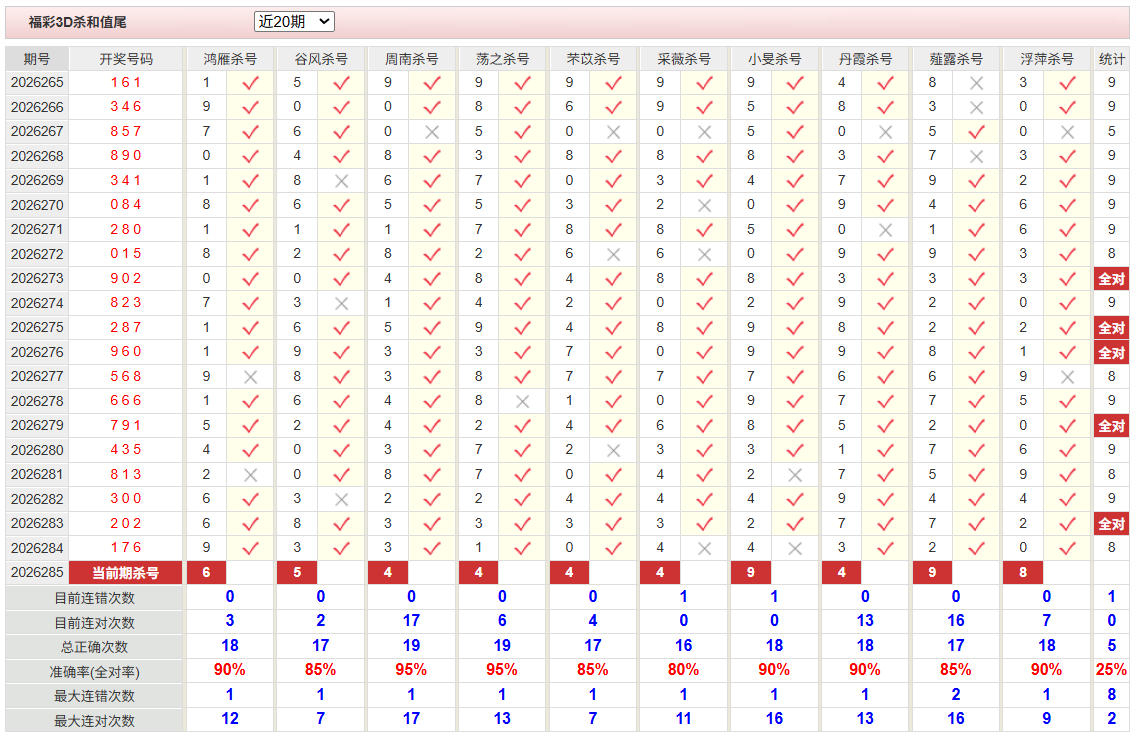This screenshot has width=1138, height=743.
Task: Select the X mark for 采薇杀号 in row 2026270
Action: coord(704,205)
